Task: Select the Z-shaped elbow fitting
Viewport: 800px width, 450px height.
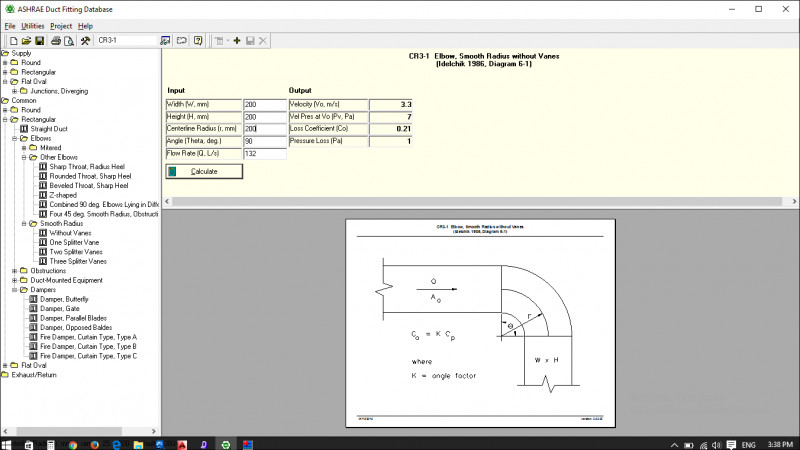Action: point(63,195)
